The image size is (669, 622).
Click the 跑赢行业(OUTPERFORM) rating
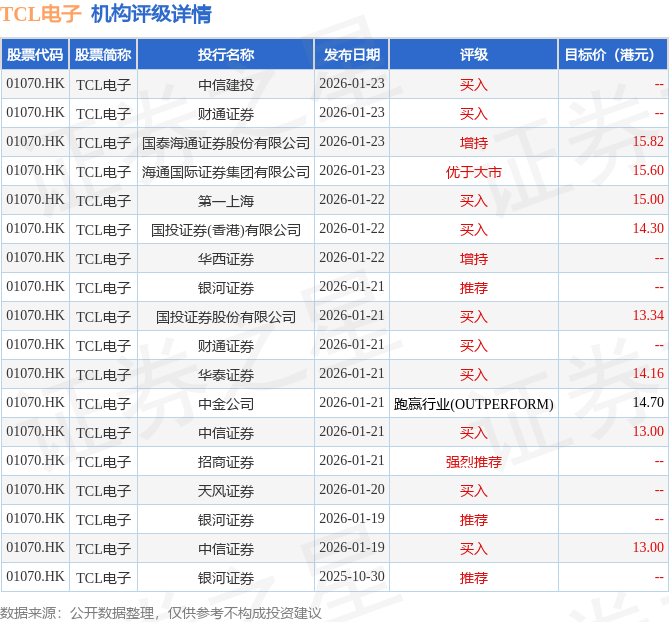click(x=474, y=404)
